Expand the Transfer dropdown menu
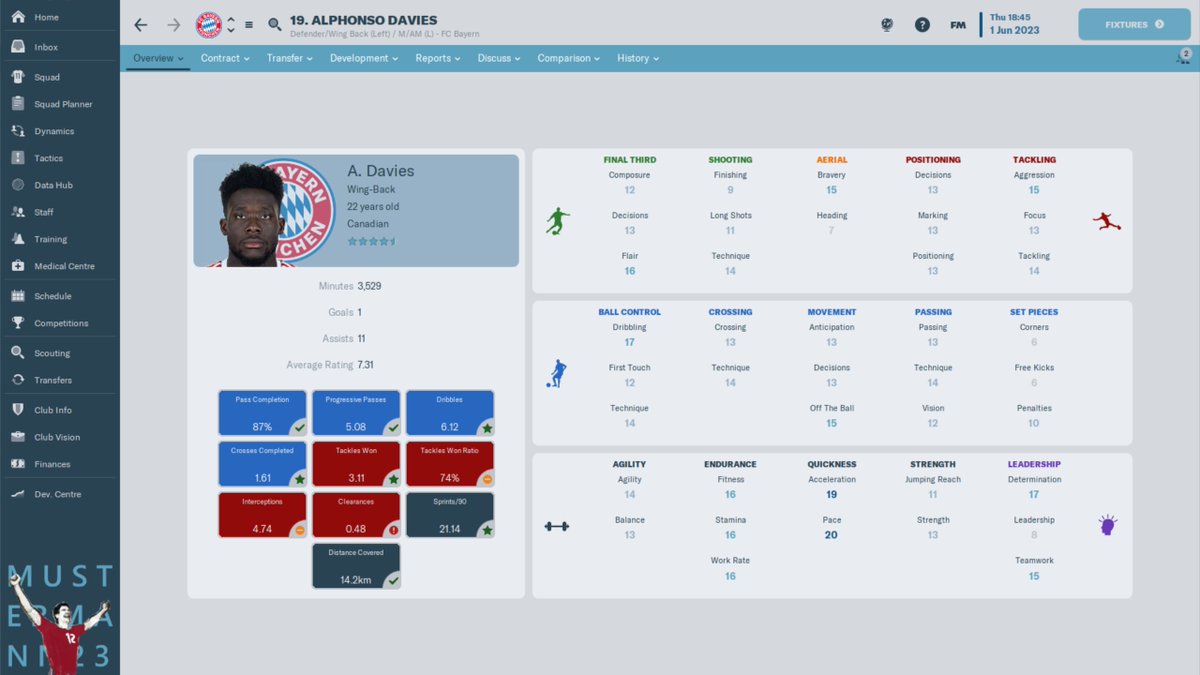Image resolution: width=1200 pixels, height=675 pixels. click(290, 58)
